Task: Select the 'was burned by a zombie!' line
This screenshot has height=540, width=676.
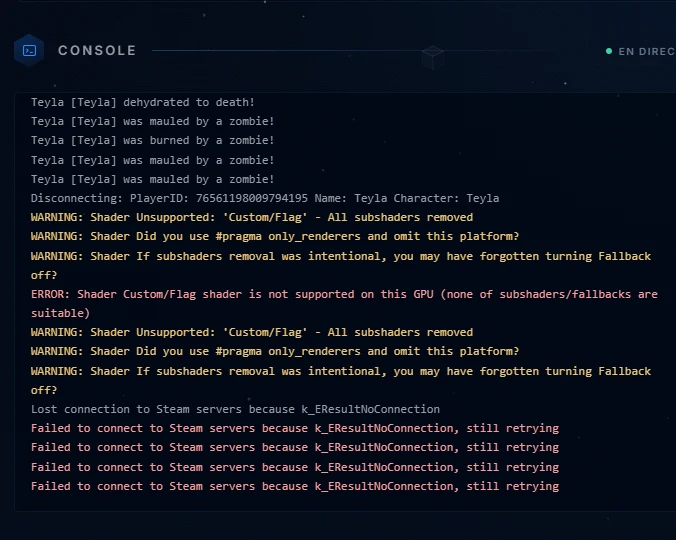Action: pyautogui.click(x=153, y=140)
